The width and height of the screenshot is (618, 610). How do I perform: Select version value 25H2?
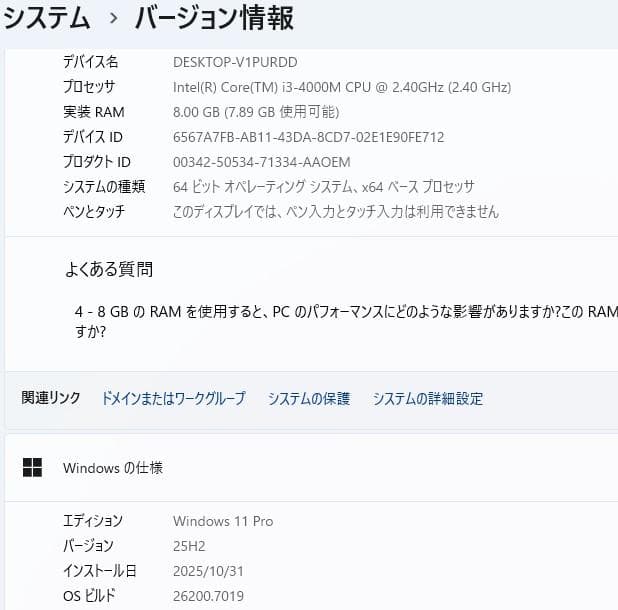(x=189, y=546)
